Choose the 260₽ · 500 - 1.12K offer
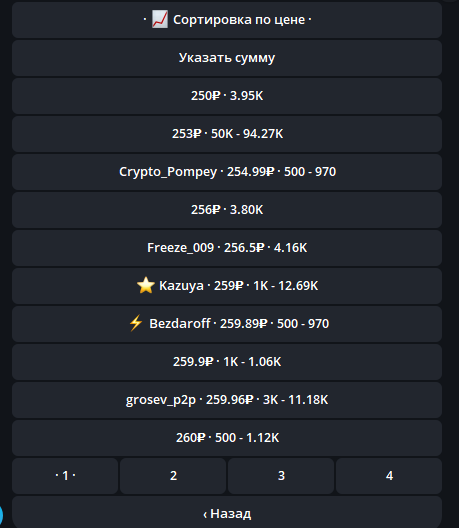 pos(227,438)
